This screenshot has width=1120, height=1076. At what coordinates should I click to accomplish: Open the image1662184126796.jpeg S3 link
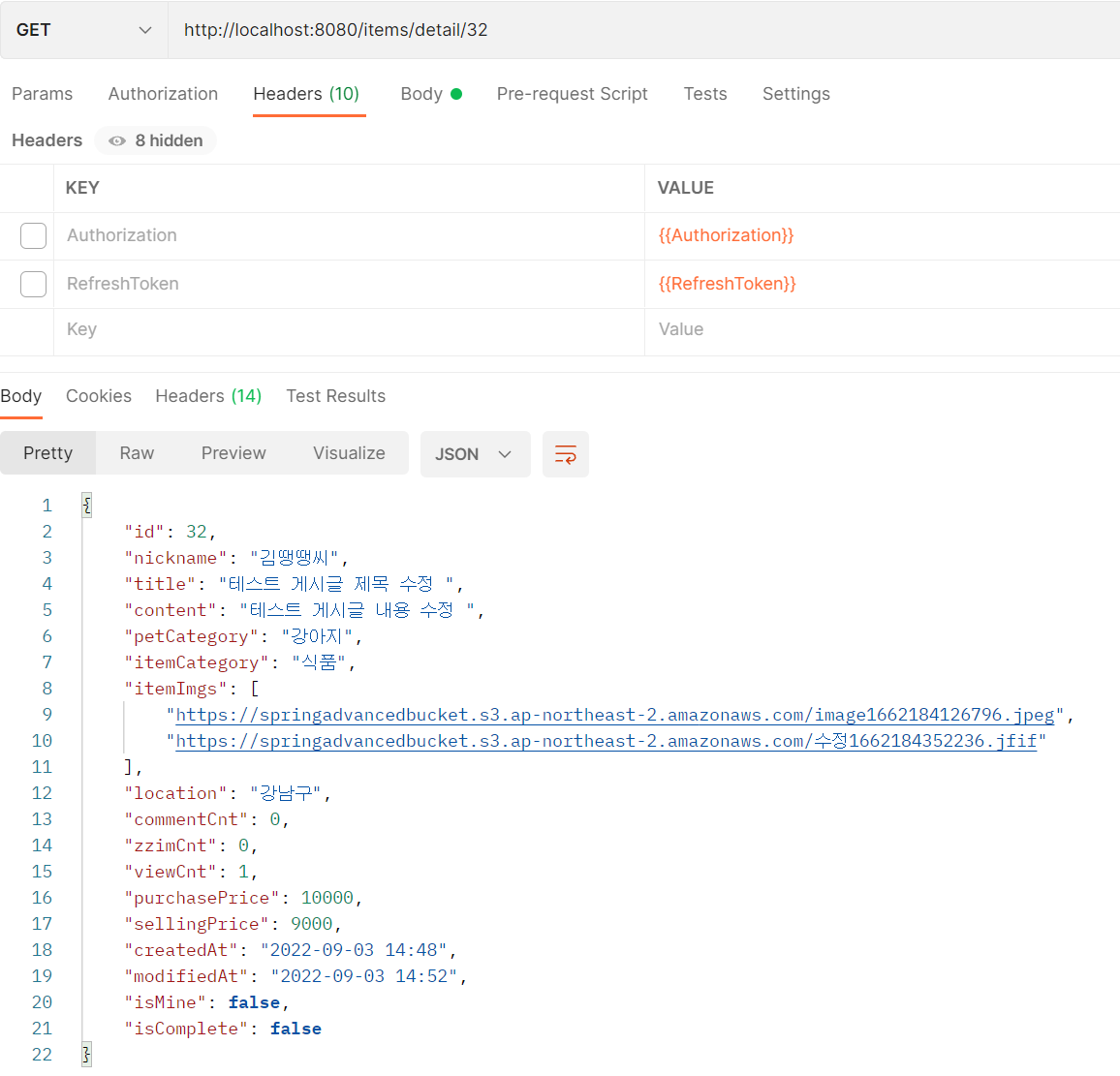pos(615,715)
